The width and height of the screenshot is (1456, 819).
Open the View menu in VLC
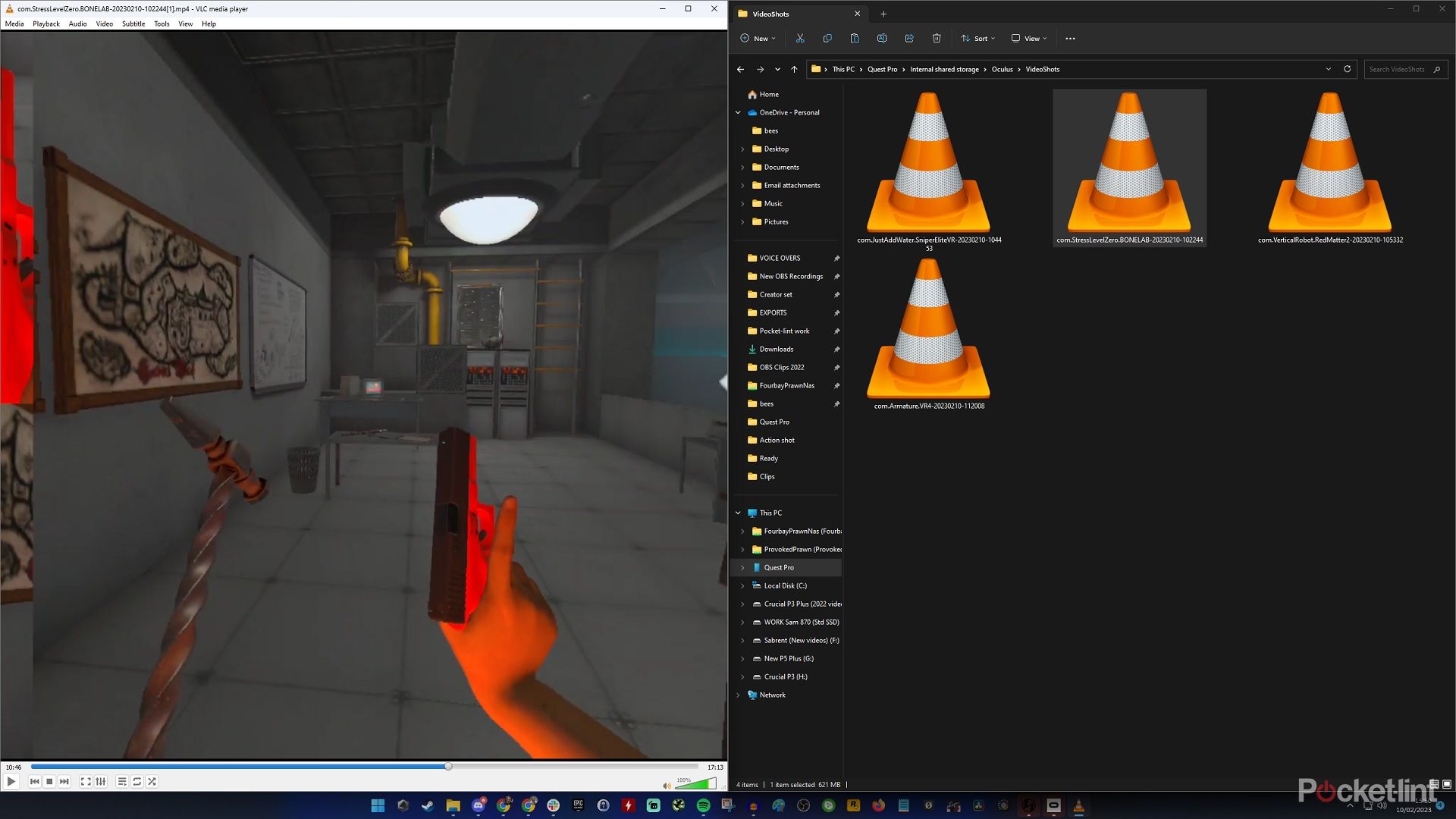pyautogui.click(x=185, y=24)
